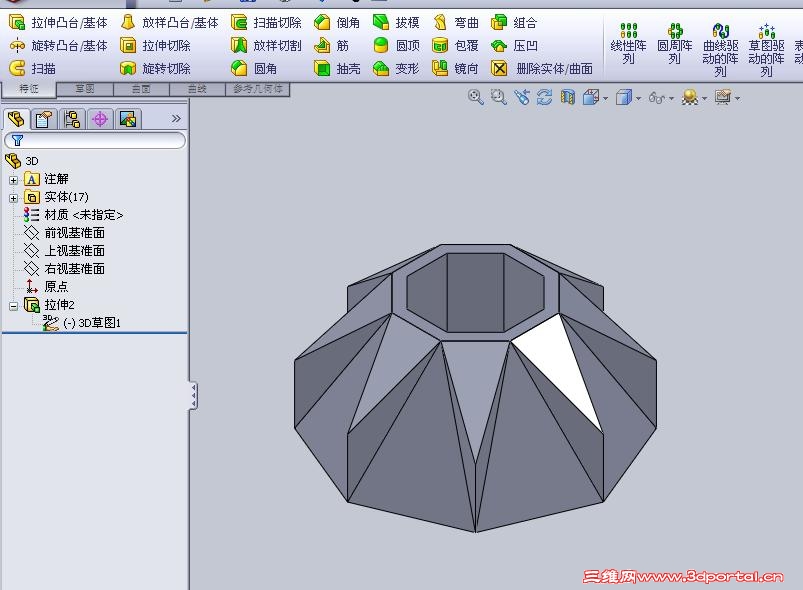The width and height of the screenshot is (803, 590).
Task: Click the 组合 combine bodies tool
Action: pyautogui.click(x=514, y=23)
